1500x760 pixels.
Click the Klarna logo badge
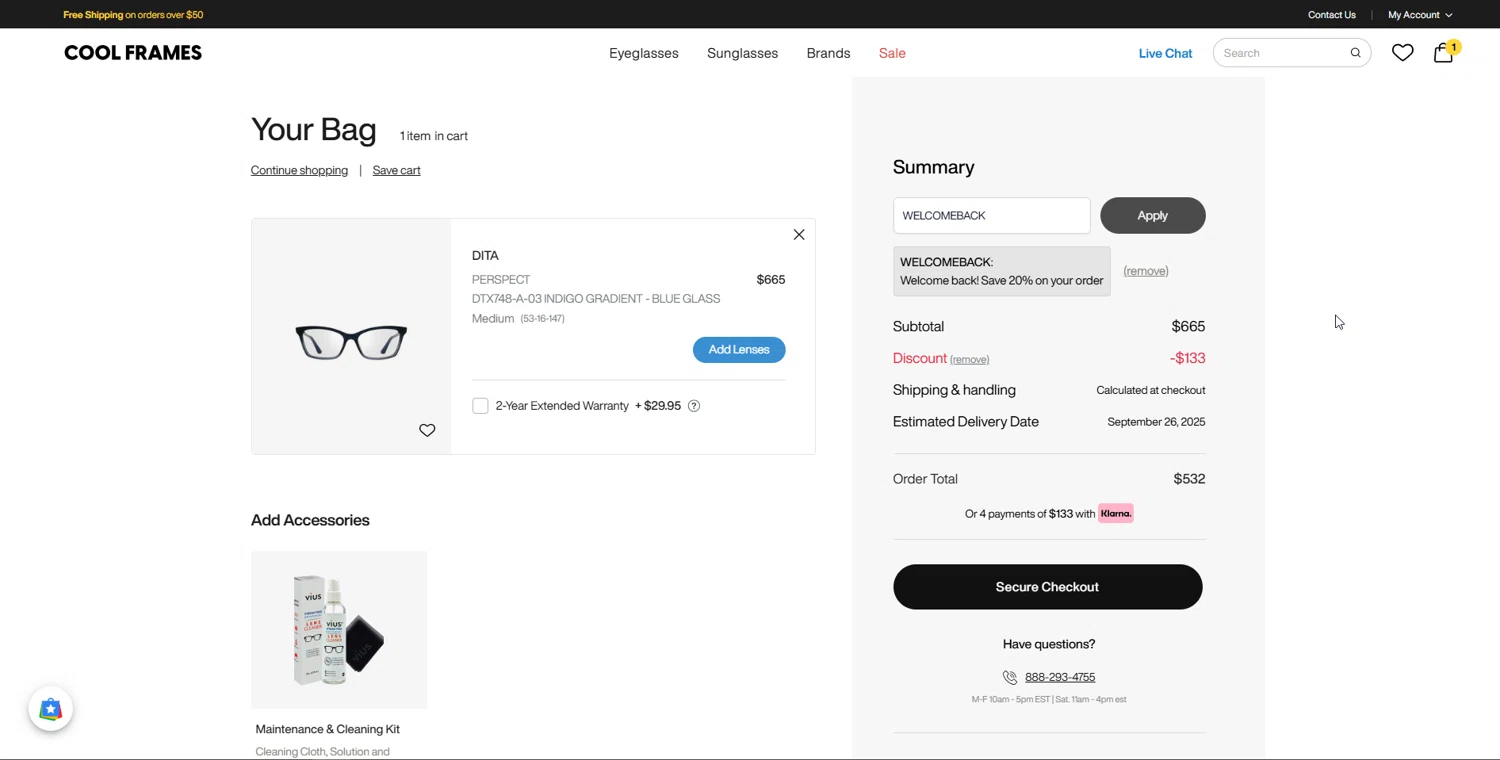(x=1116, y=514)
